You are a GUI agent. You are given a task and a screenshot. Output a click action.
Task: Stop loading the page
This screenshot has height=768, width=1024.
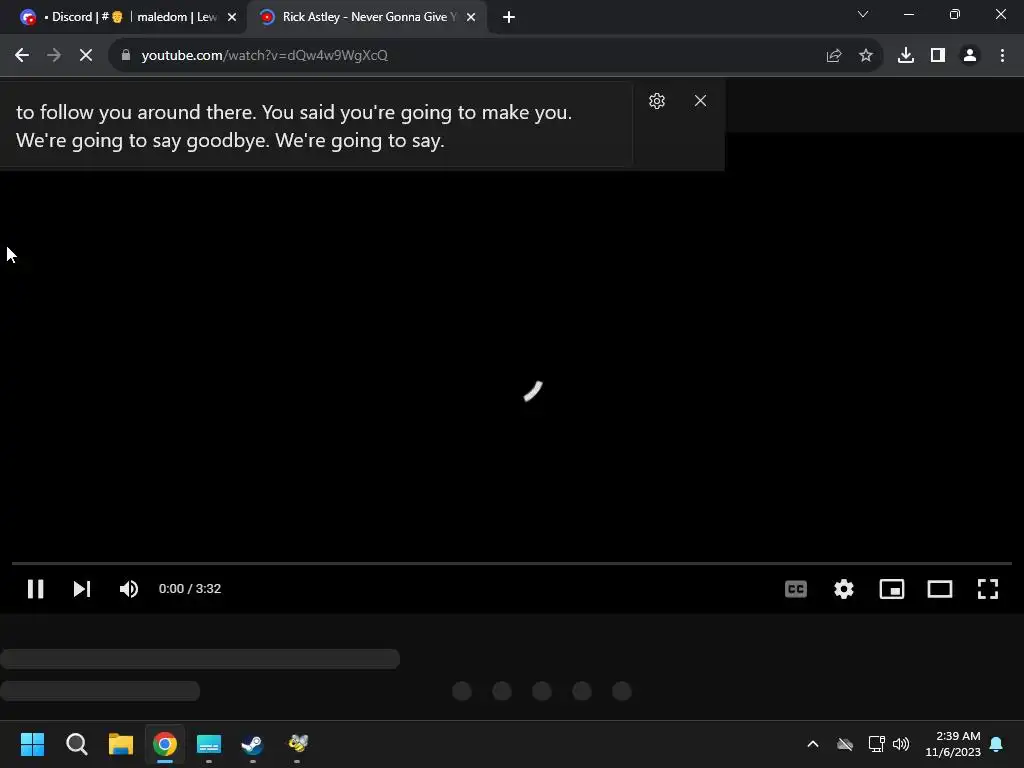click(x=86, y=56)
